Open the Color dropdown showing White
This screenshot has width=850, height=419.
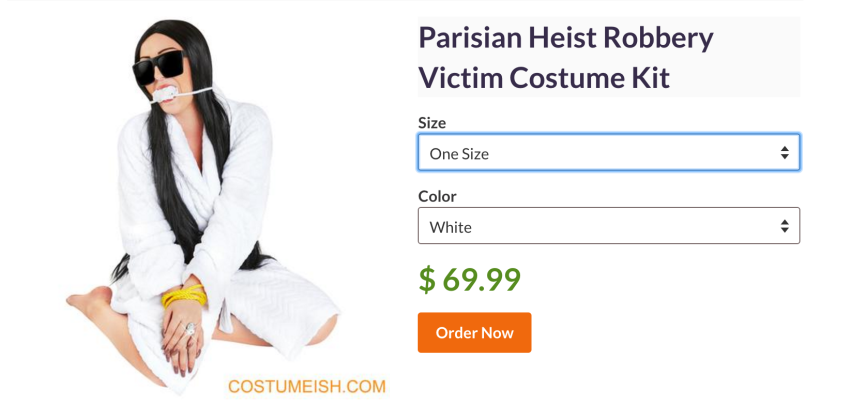coord(609,225)
